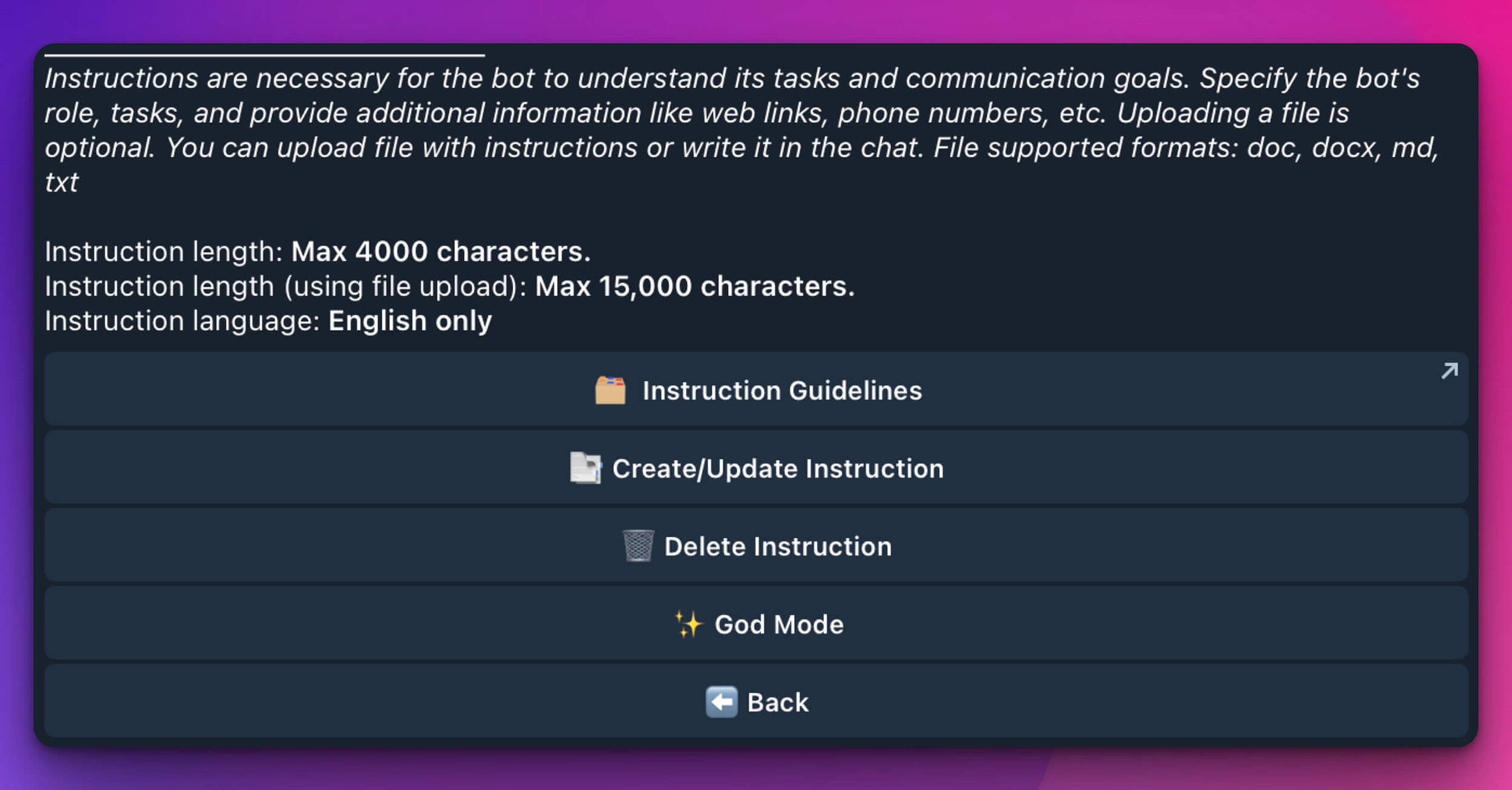Go back using the Back button

pos(778,703)
